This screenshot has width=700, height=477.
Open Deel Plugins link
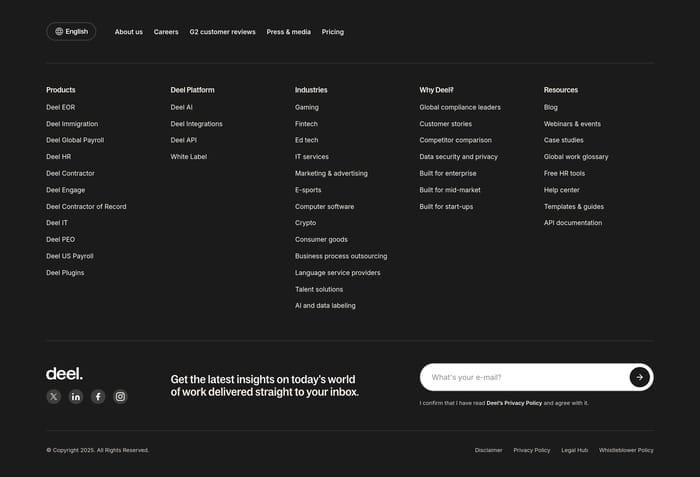click(x=65, y=273)
